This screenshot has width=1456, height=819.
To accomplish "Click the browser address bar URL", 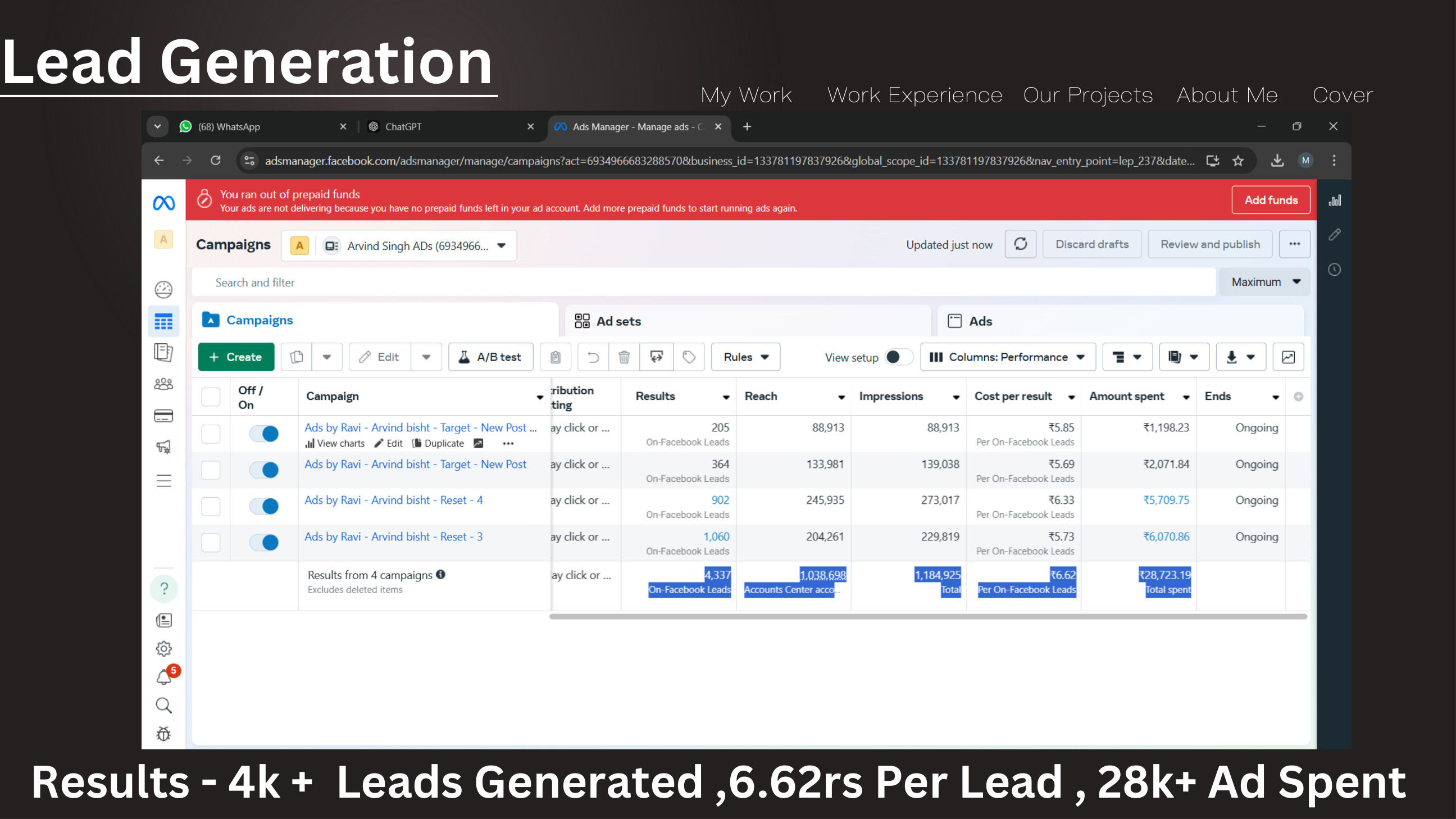I will pyautogui.click(x=729, y=161).
